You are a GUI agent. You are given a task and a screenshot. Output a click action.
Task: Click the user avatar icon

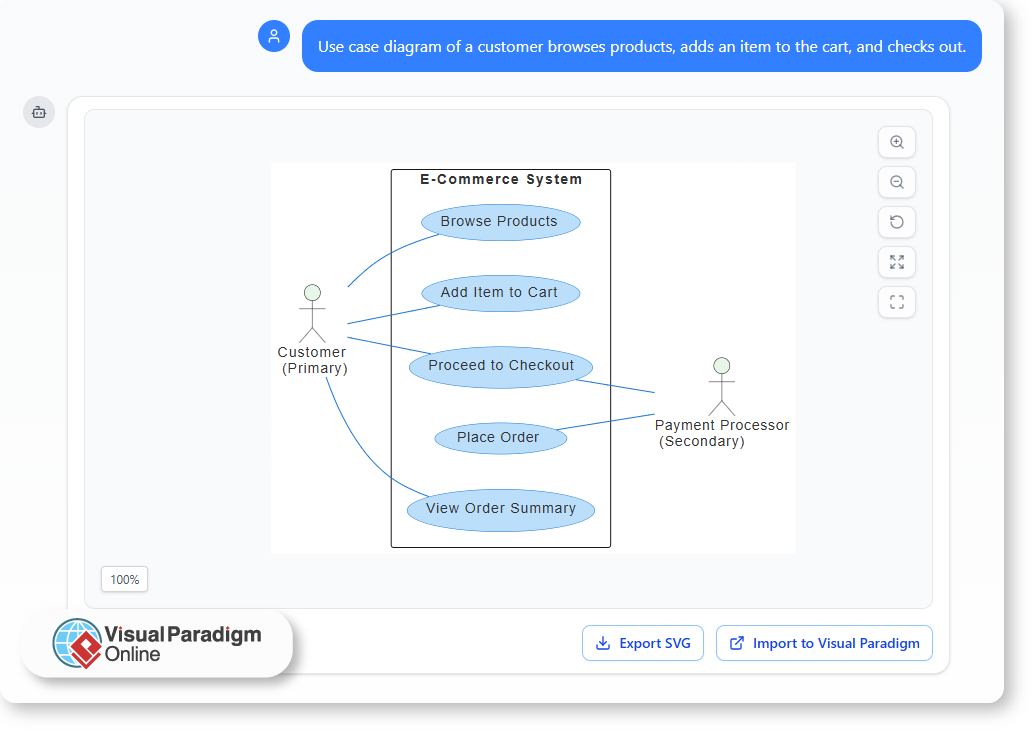coord(274,37)
